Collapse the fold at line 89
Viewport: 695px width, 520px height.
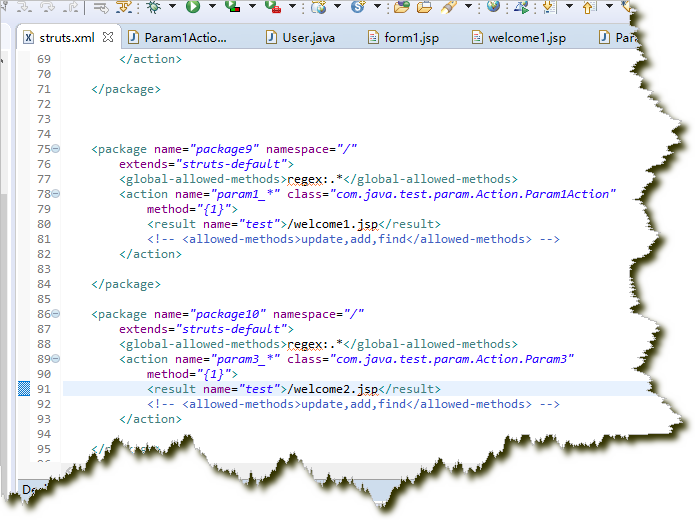click(55, 359)
